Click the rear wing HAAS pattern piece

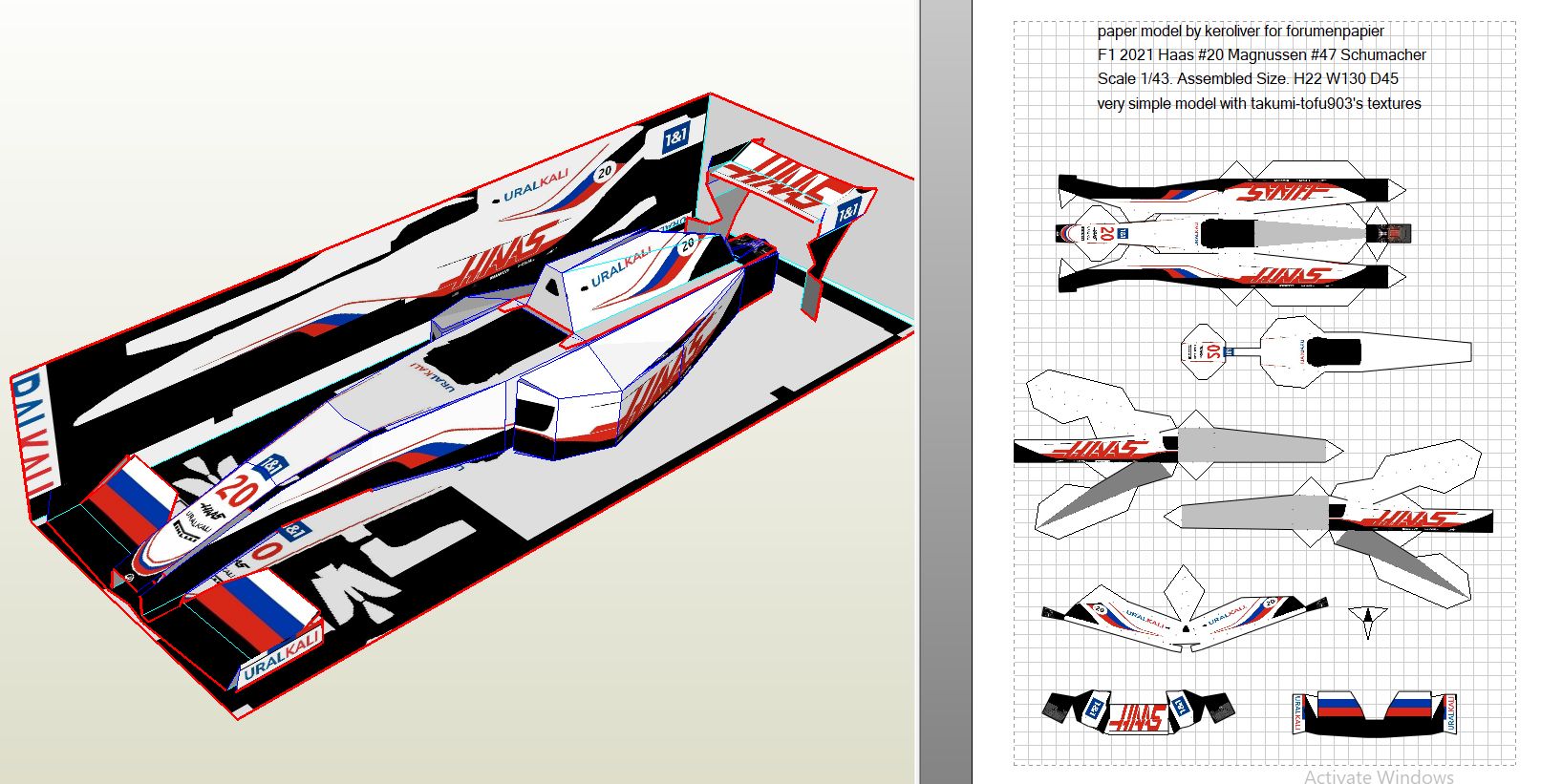(1139, 712)
